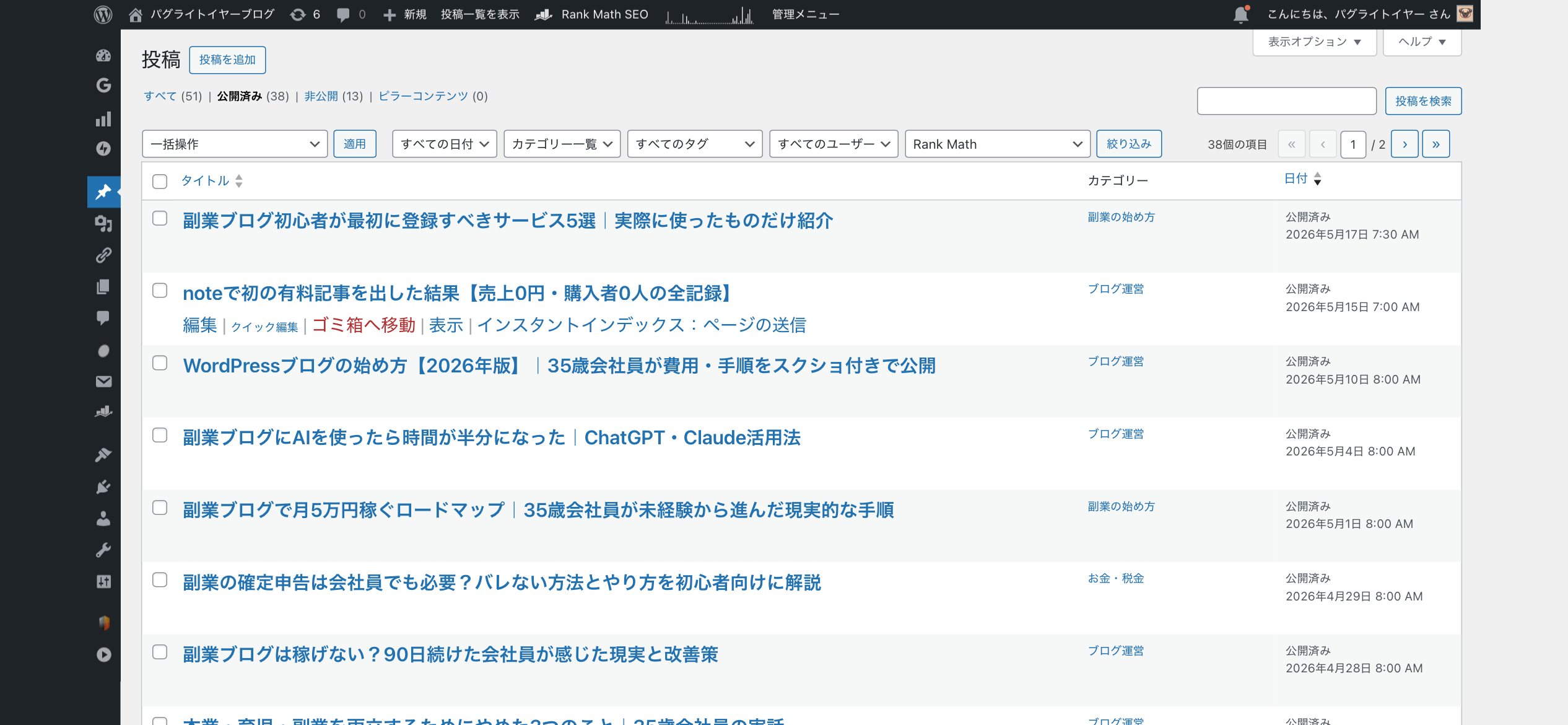Click the site stats sparkline graph in the admin bar
The height and width of the screenshot is (725, 1568).
click(710, 14)
